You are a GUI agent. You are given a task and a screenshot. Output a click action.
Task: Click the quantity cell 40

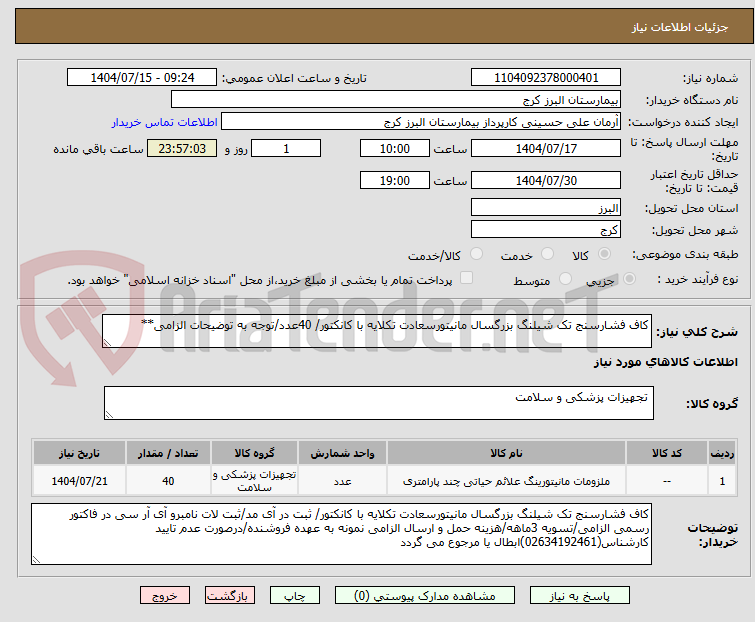(168, 481)
